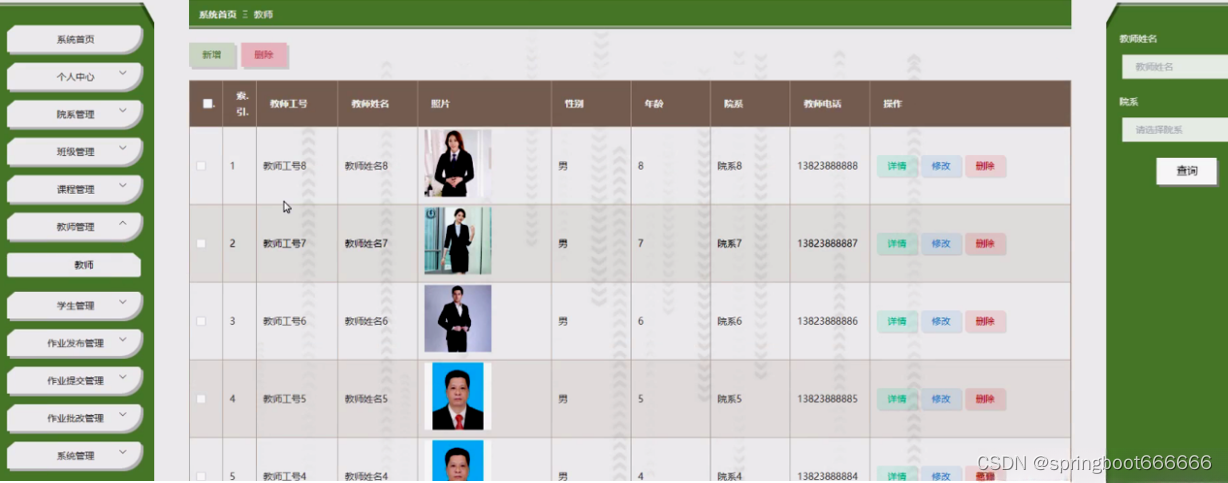Click phone number 13823888885

click(x=828, y=399)
